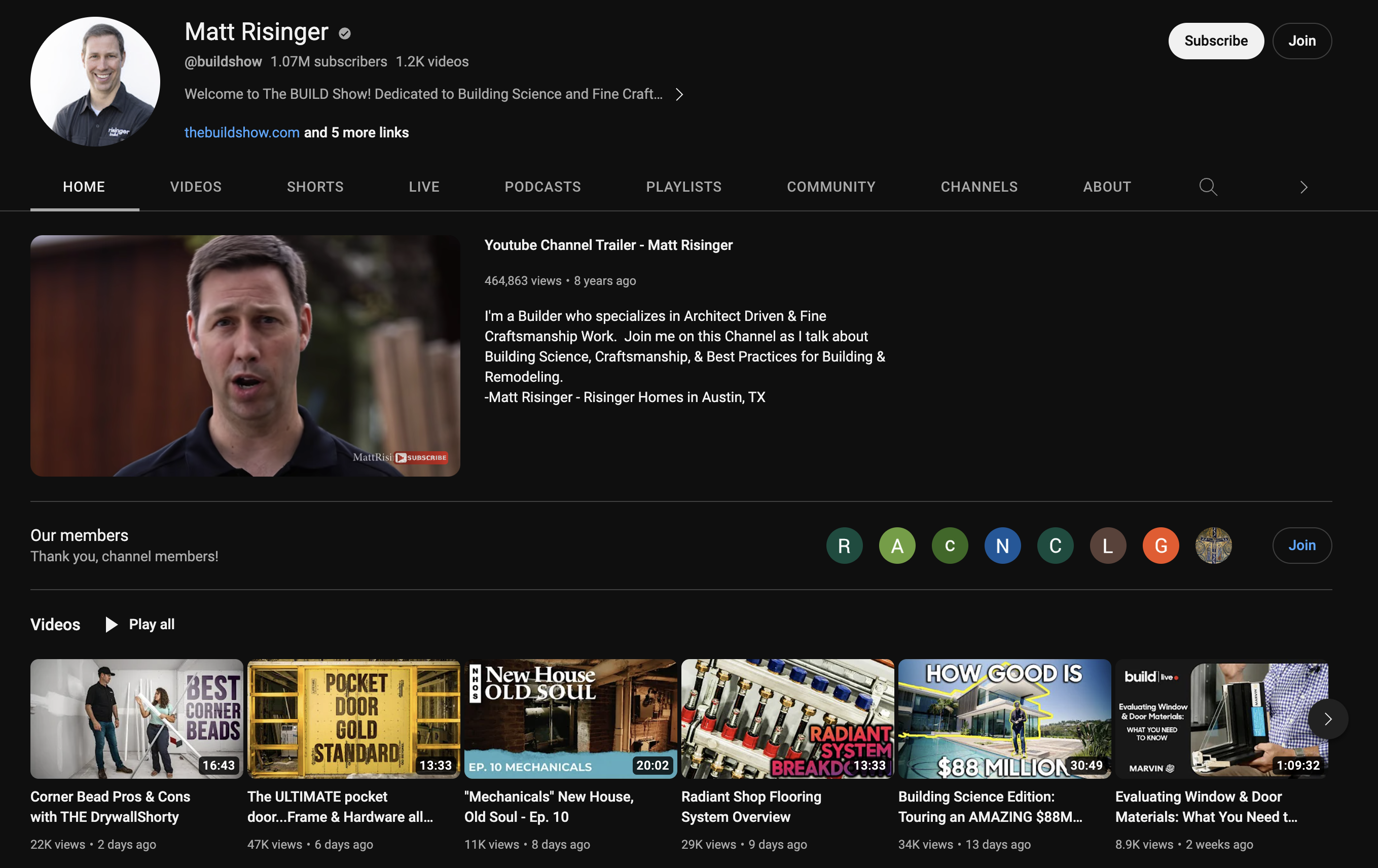Image resolution: width=1378 pixels, height=868 pixels.
Task: Switch to the Videos tab
Action: 196,187
